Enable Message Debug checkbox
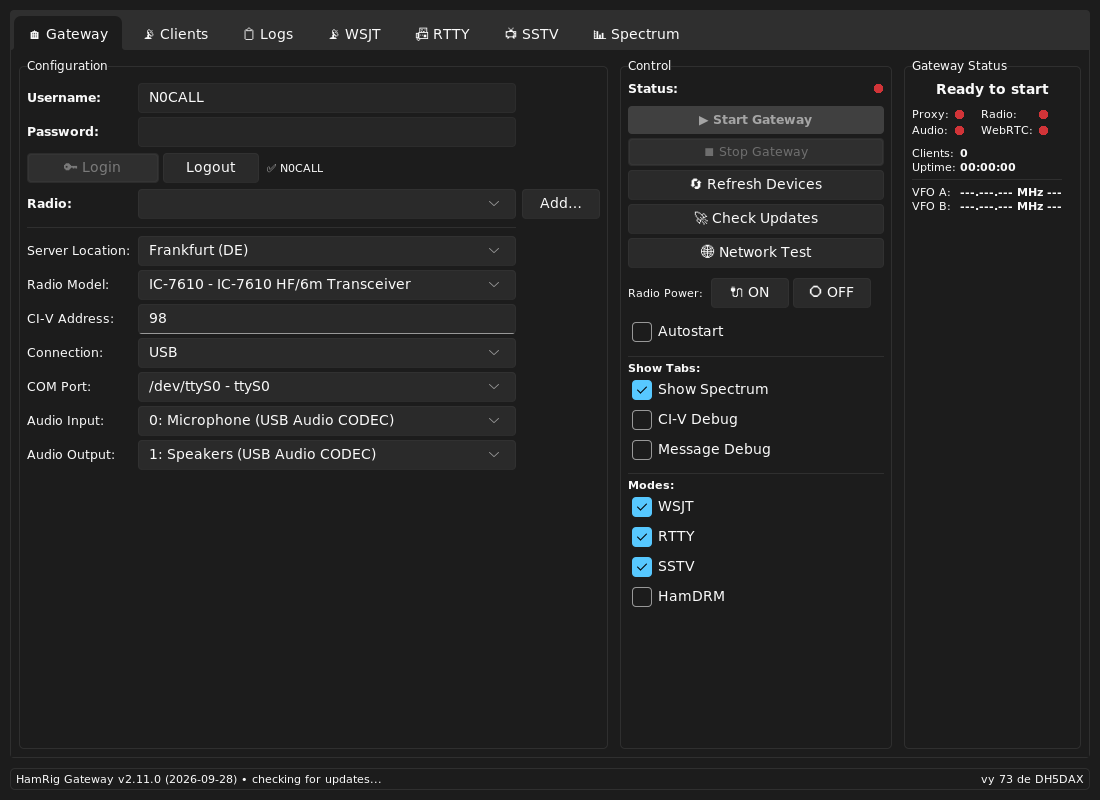This screenshot has width=1100, height=800. 642,450
